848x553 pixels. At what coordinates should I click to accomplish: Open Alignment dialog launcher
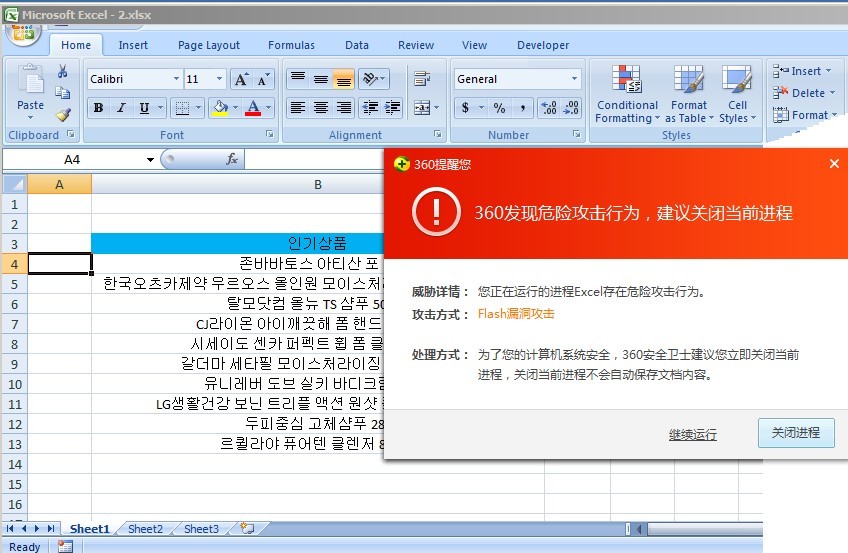coord(438,134)
